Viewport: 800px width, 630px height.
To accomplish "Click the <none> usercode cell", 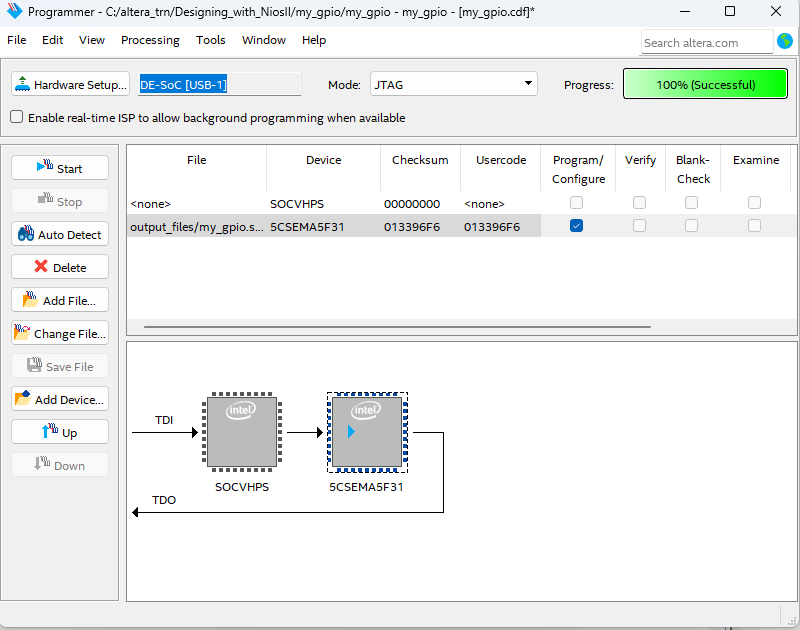I will click(x=501, y=204).
